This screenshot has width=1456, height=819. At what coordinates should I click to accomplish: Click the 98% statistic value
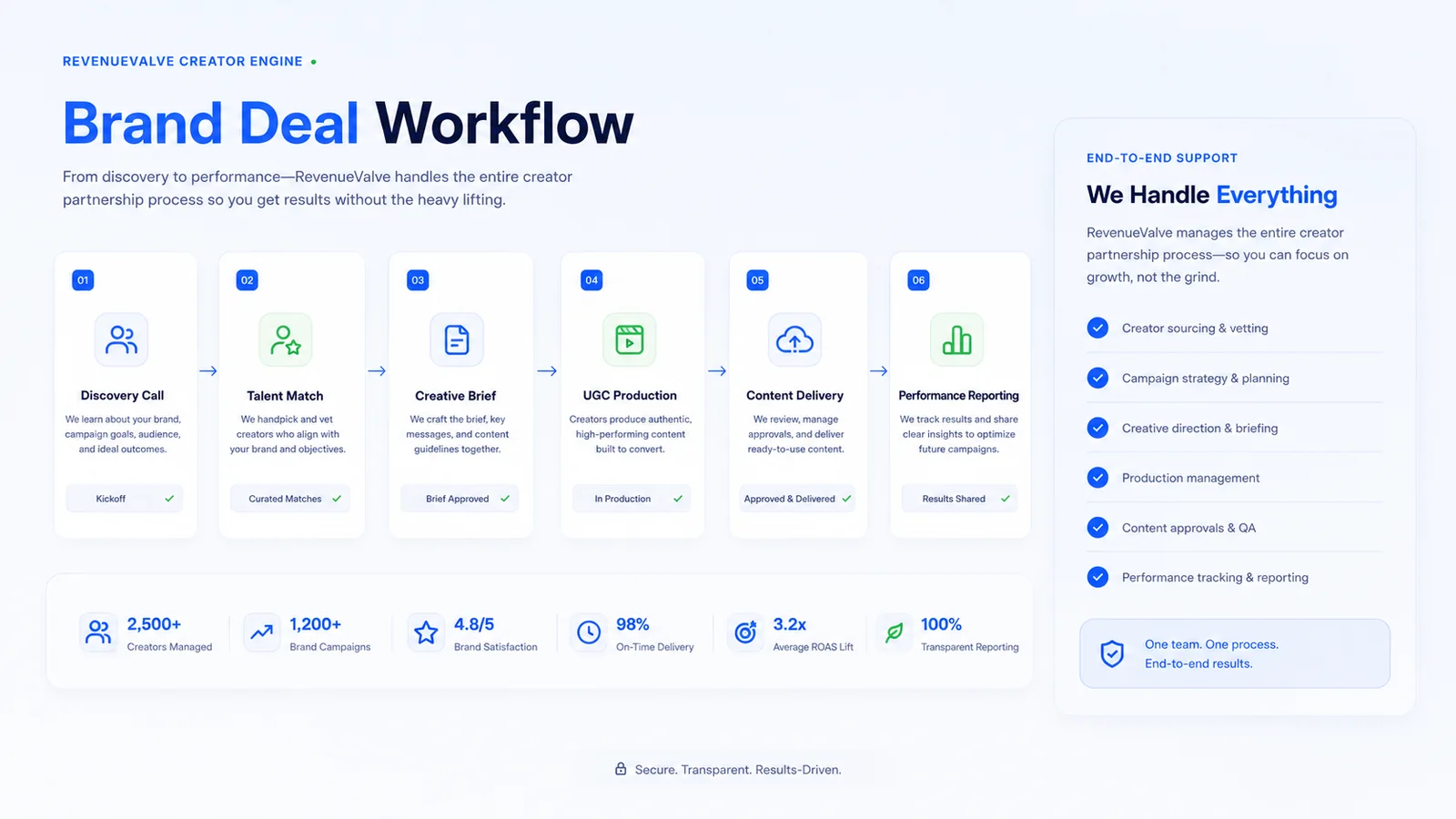tap(632, 624)
